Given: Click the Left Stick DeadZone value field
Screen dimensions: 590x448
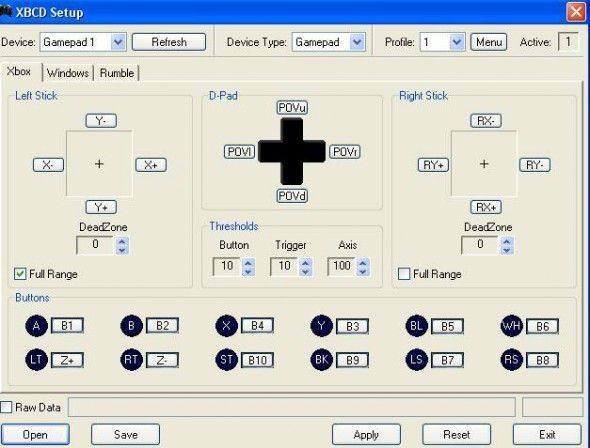Looking at the screenshot, I should tap(95, 245).
